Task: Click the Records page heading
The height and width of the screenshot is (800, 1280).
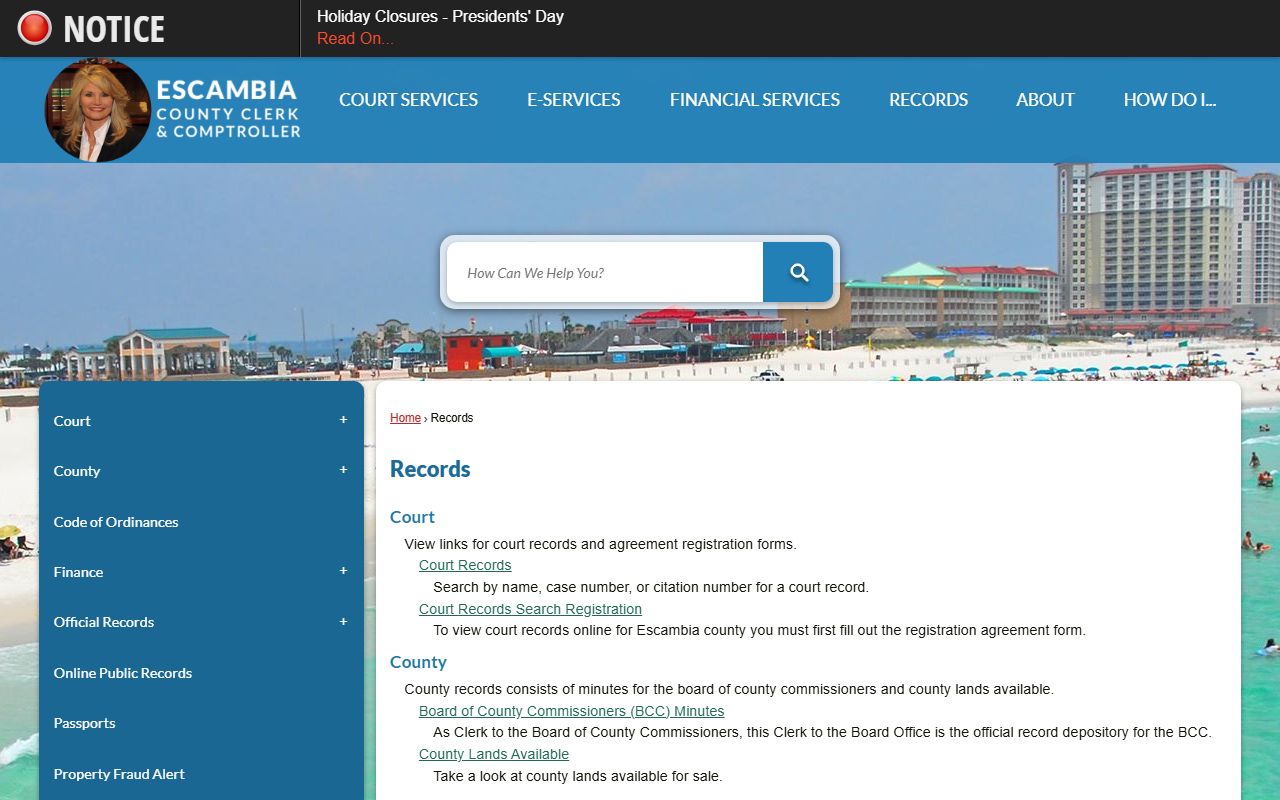Action: (430, 469)
